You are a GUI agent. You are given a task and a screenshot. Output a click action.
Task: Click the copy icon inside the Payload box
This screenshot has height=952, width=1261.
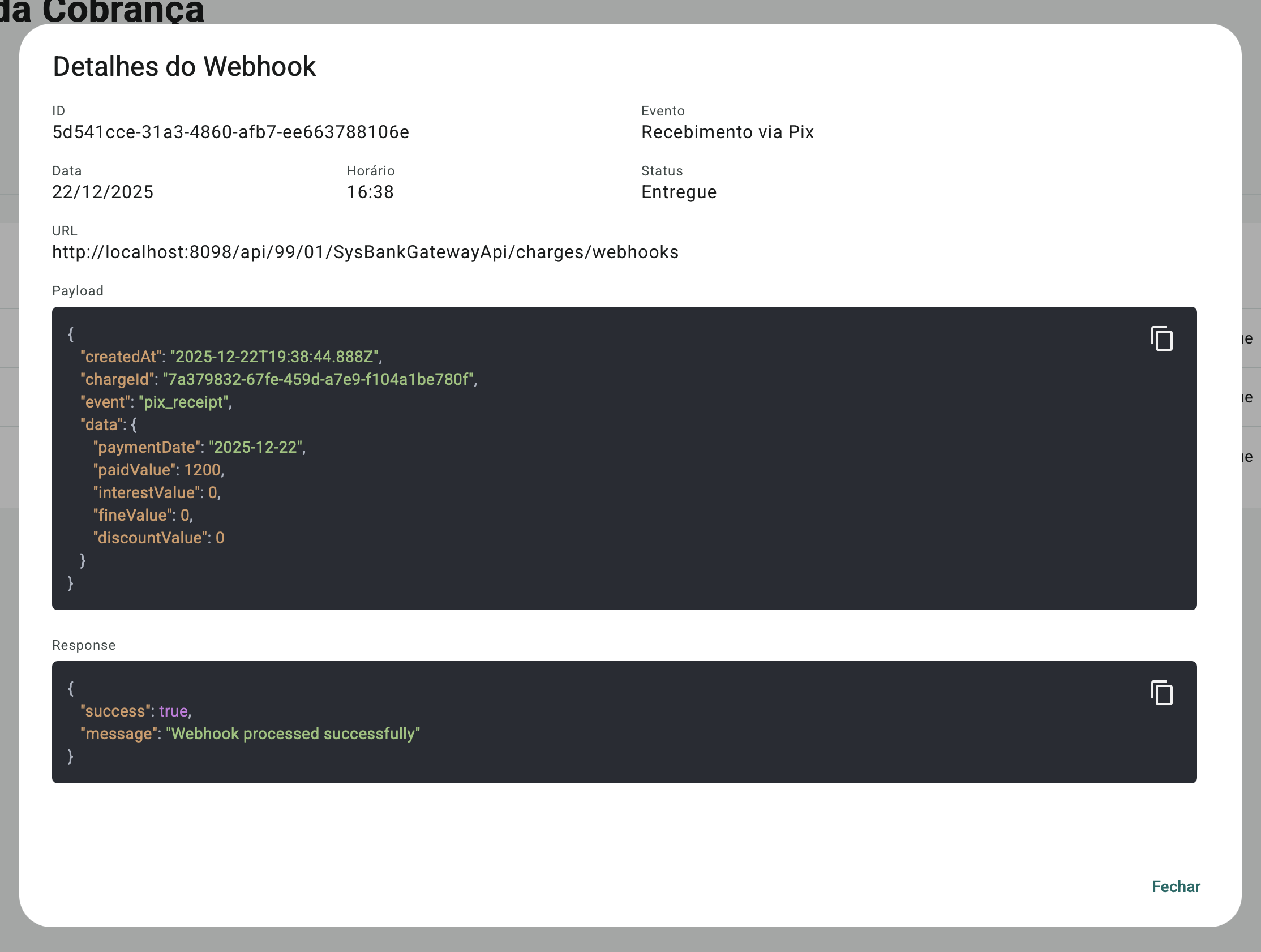coord(1161,338)
